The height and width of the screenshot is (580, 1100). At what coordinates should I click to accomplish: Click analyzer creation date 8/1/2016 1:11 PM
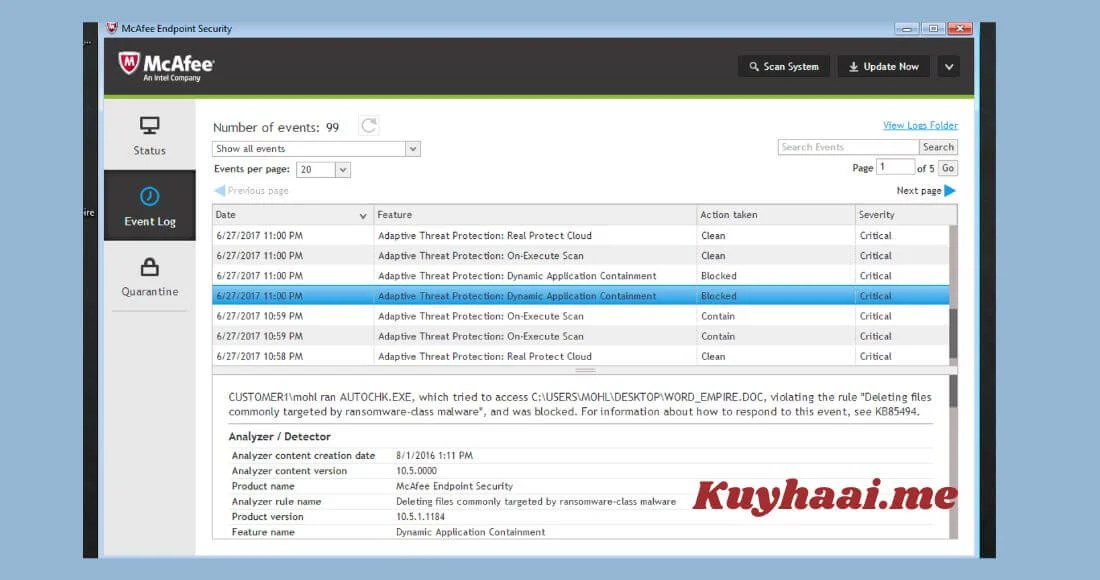pos(434,455)
